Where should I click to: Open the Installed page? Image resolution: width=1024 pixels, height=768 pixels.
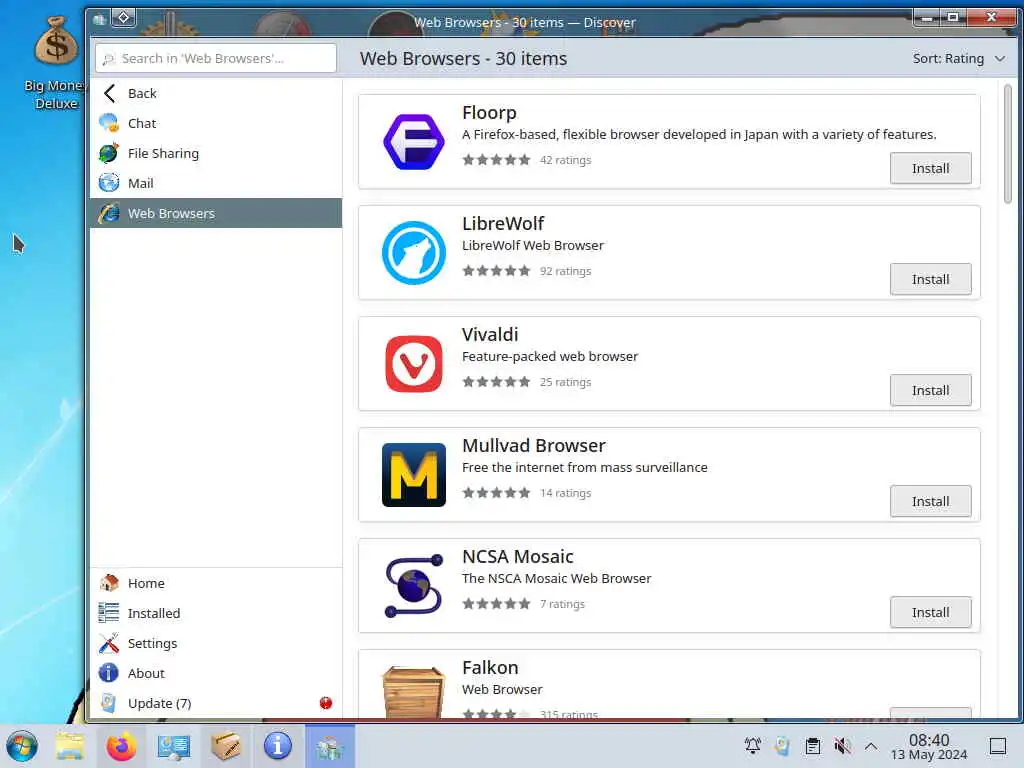coord(216,613)
